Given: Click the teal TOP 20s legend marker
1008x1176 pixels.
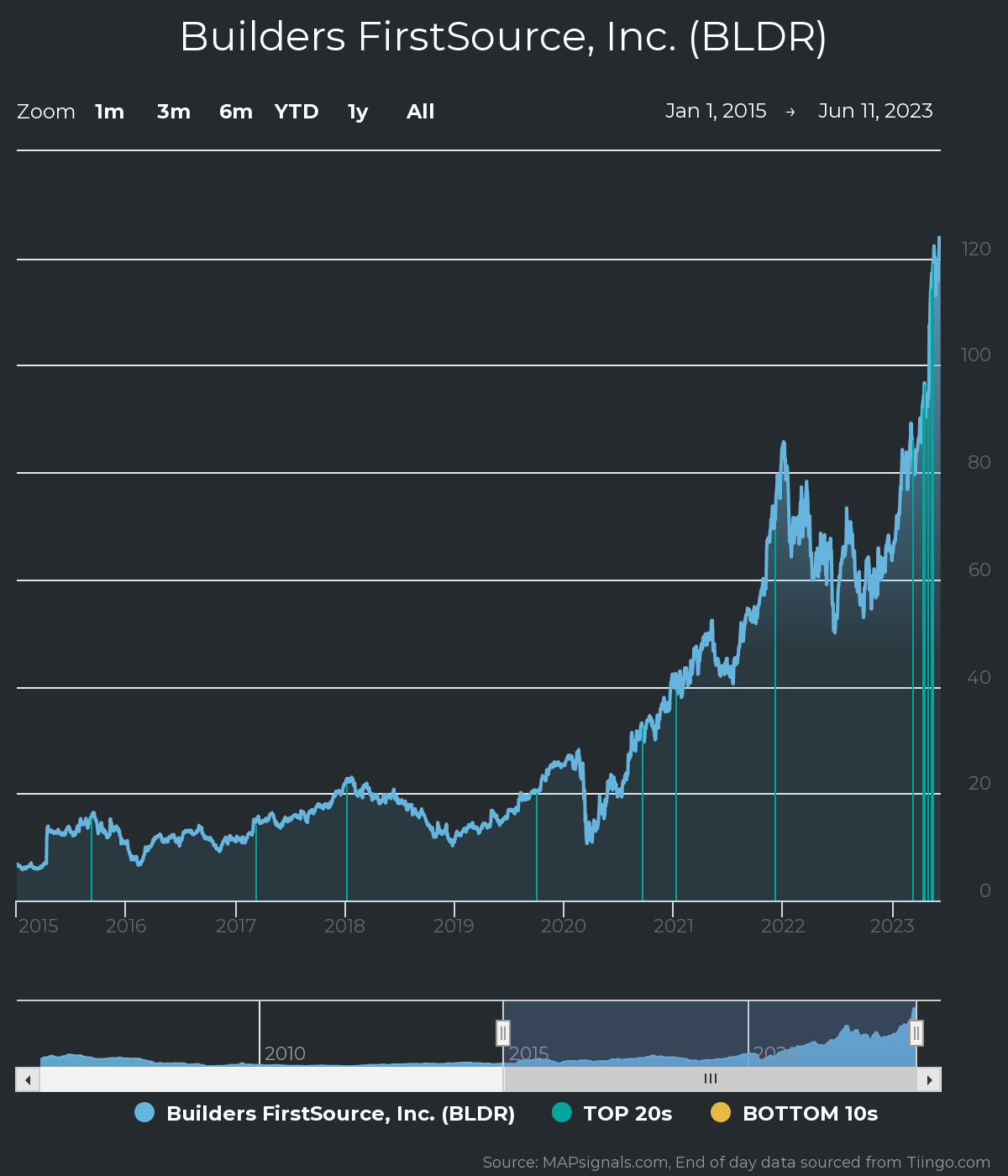Looking at the screenshot, I should click(x=561, y=1113).
